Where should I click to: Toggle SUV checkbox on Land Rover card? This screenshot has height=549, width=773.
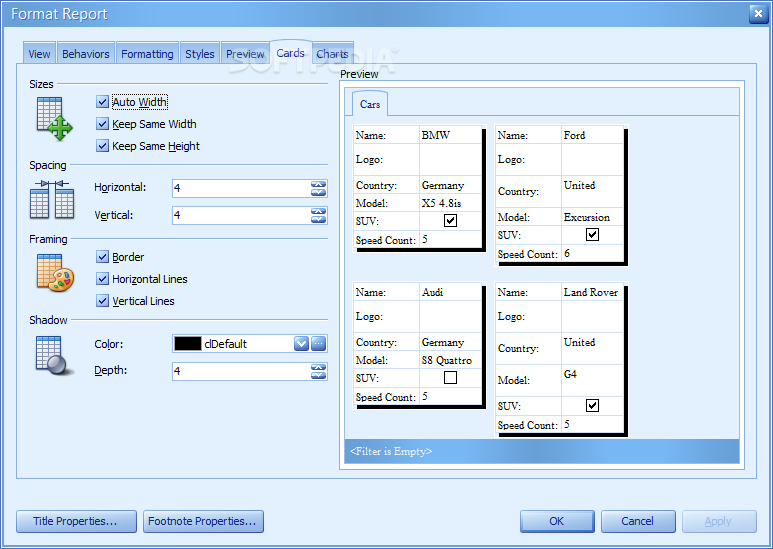pyautogui.click(x=592, y=406)
